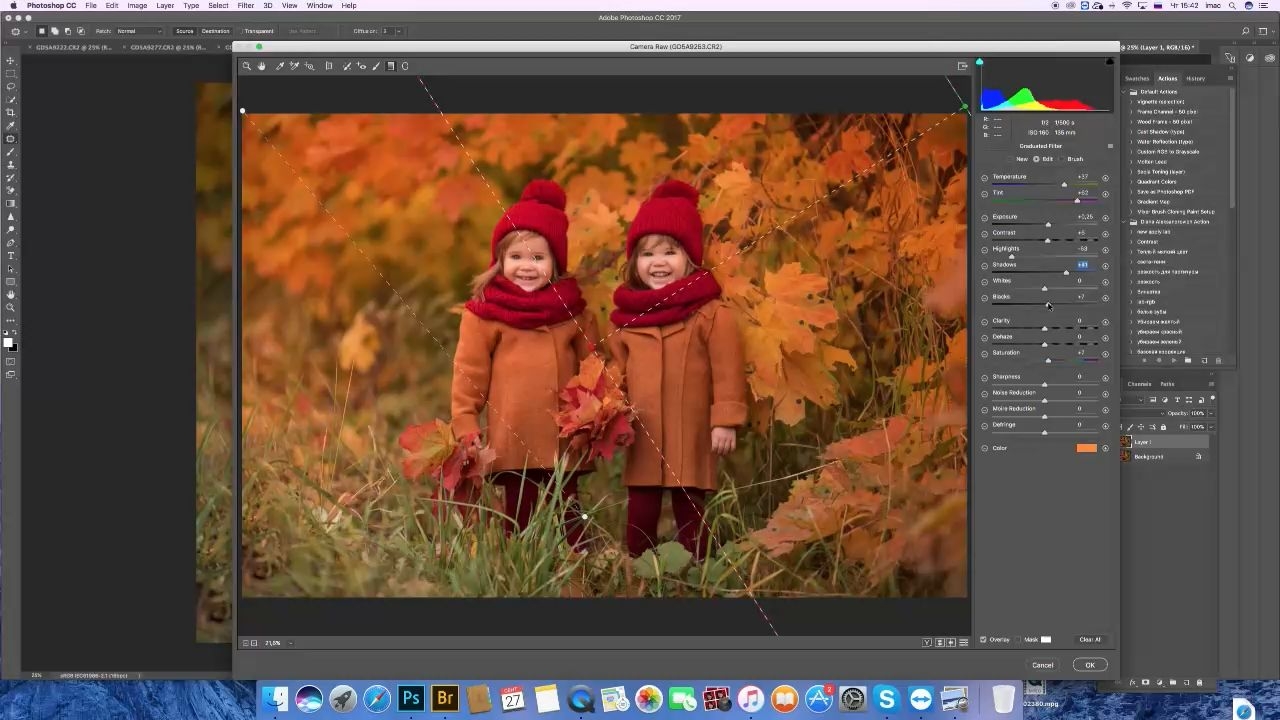Click the Temperature slider handle
This screenshot has width=1280, height=720.
(x=1064, y=185)
